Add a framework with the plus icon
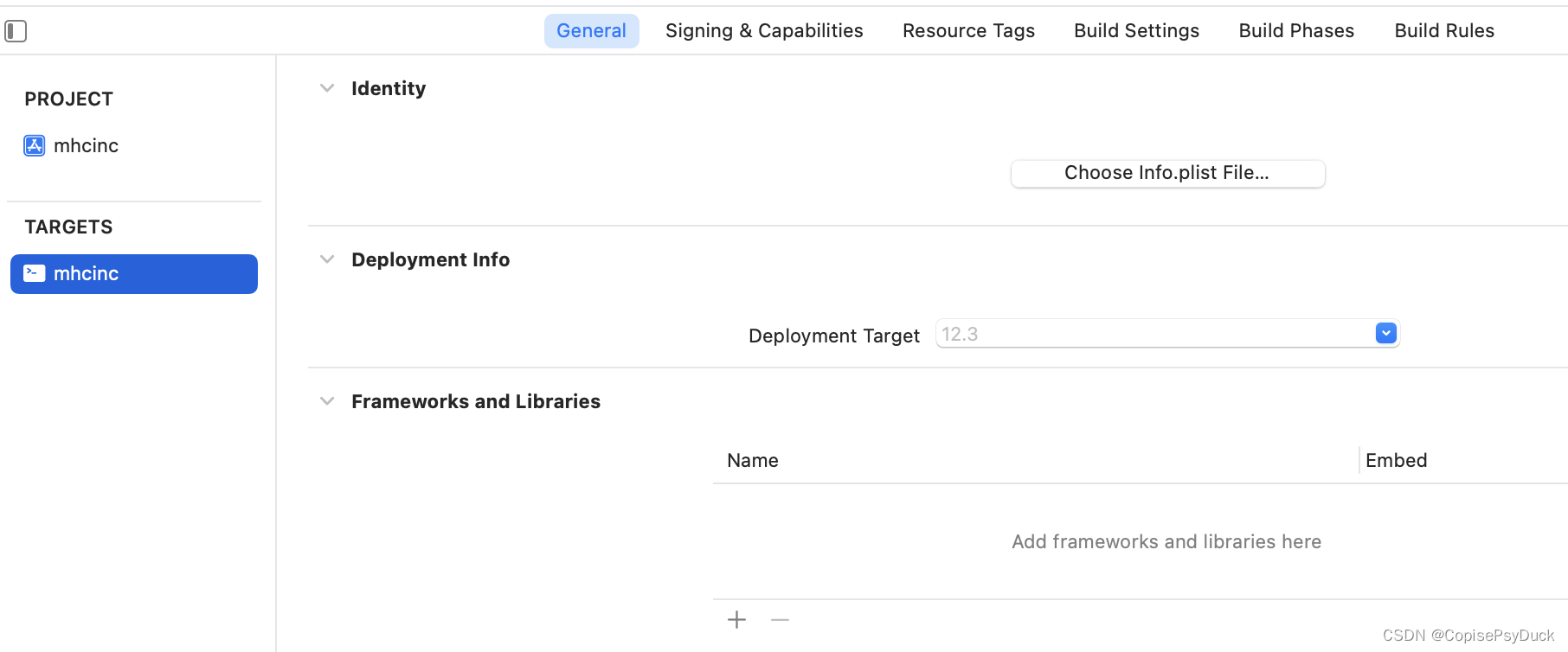Screen dimensions: 1568x652 pos(736,620)
